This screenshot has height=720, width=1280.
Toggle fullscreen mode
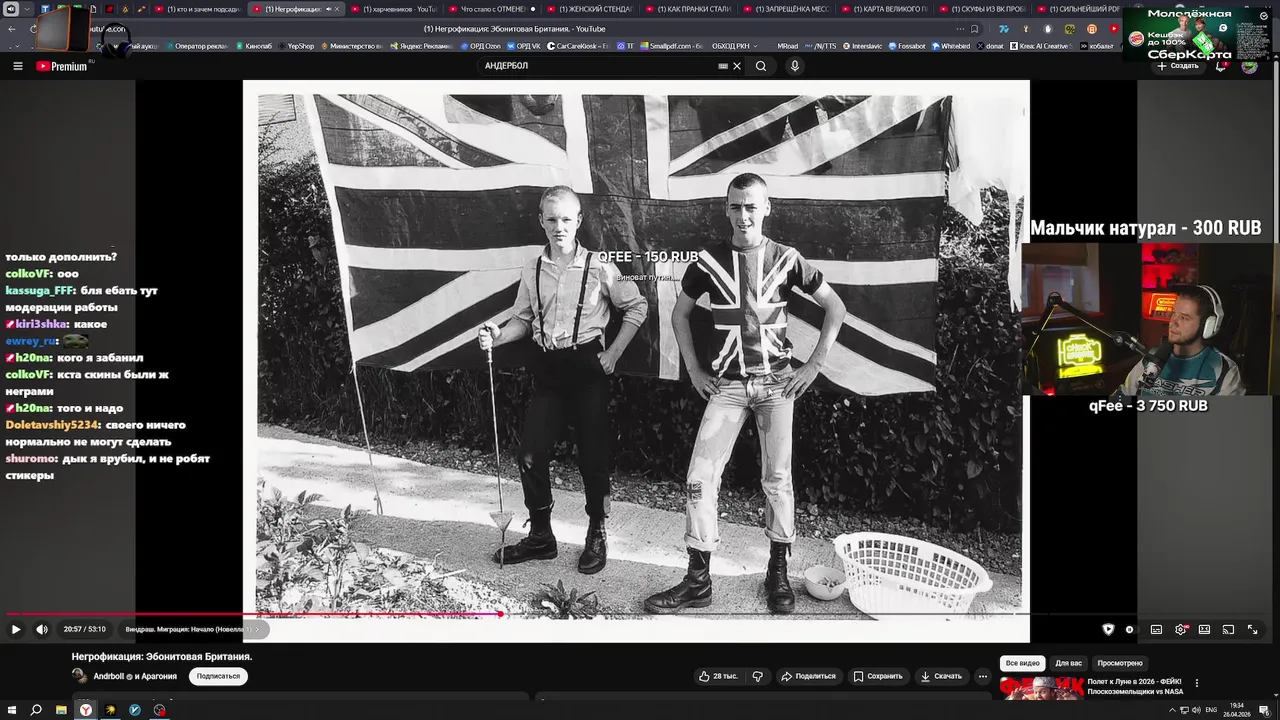(1252, 629)
